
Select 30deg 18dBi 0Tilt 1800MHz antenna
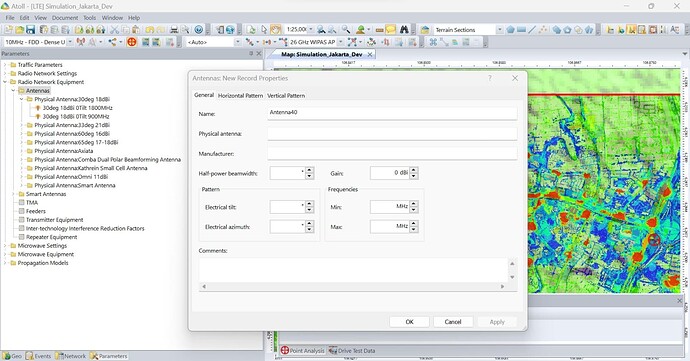point(77,108)
